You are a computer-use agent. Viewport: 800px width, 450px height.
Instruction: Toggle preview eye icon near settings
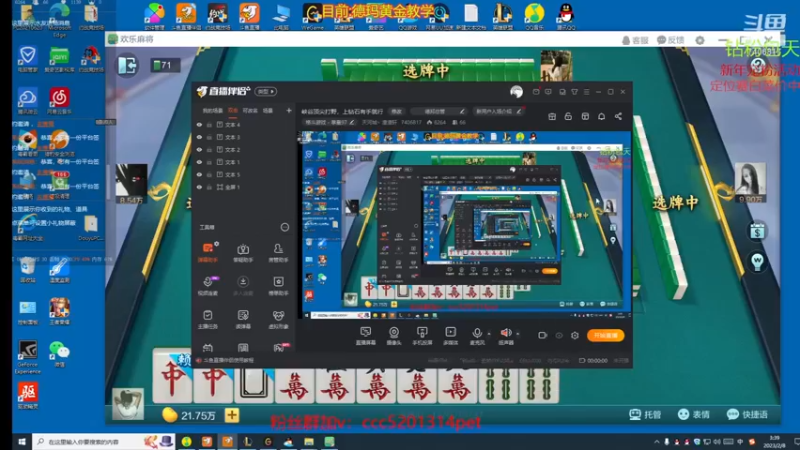pyautogui.click(x=559, y=335)
